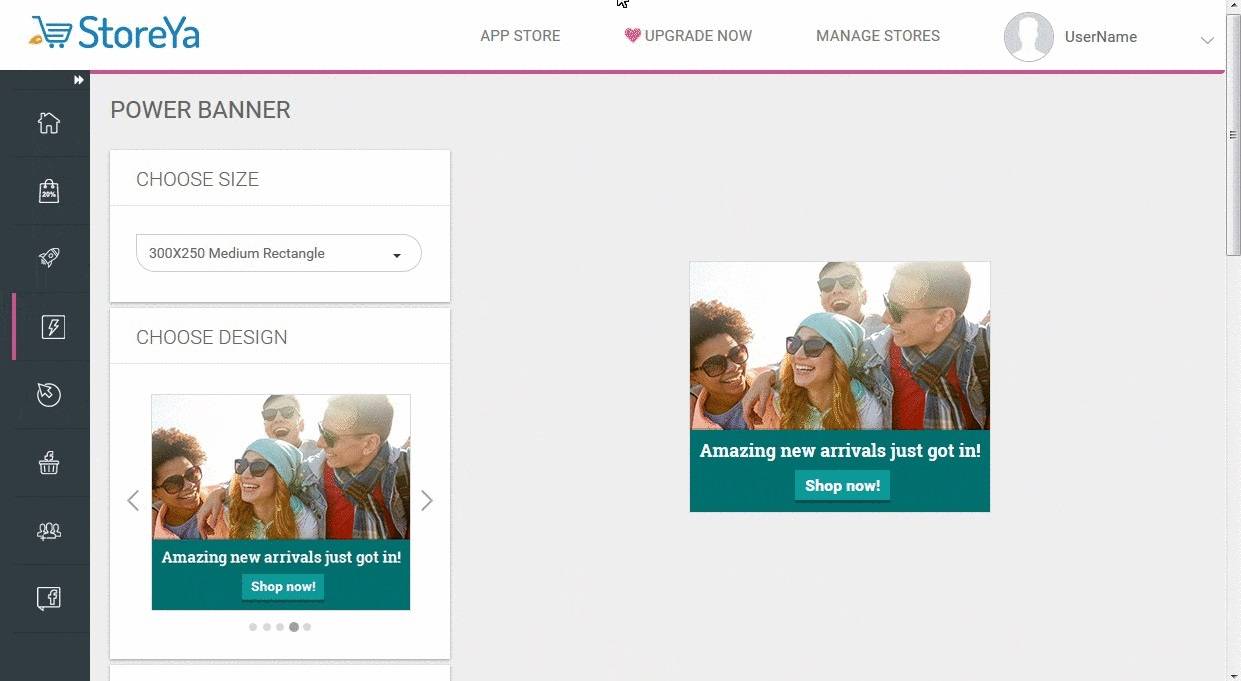Select the fourth carousel dot

[x=294, y=627]
